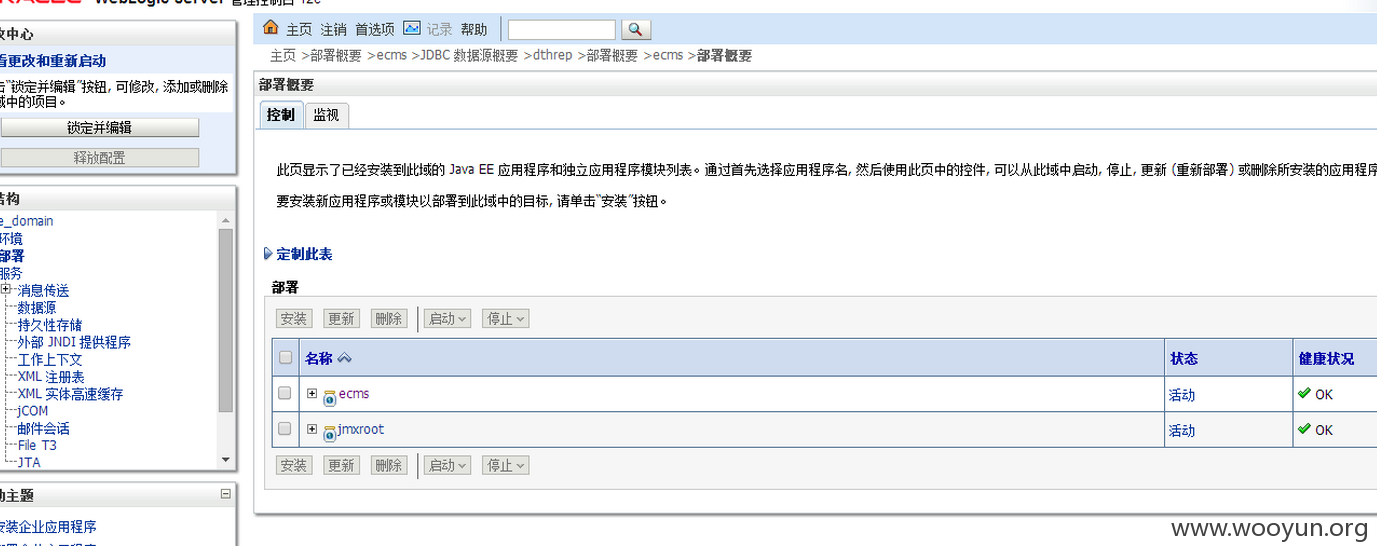Select 部署 in the domain tree

pos(11,256)
